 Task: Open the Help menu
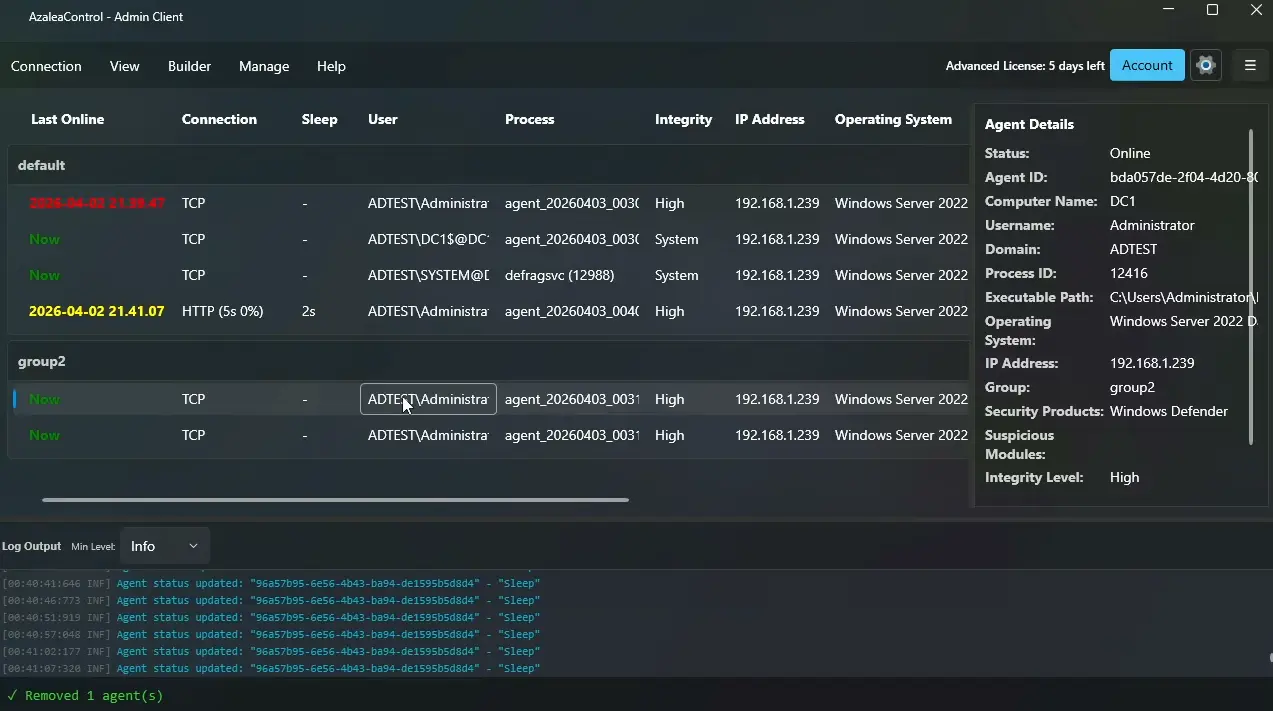coord(331,66)
